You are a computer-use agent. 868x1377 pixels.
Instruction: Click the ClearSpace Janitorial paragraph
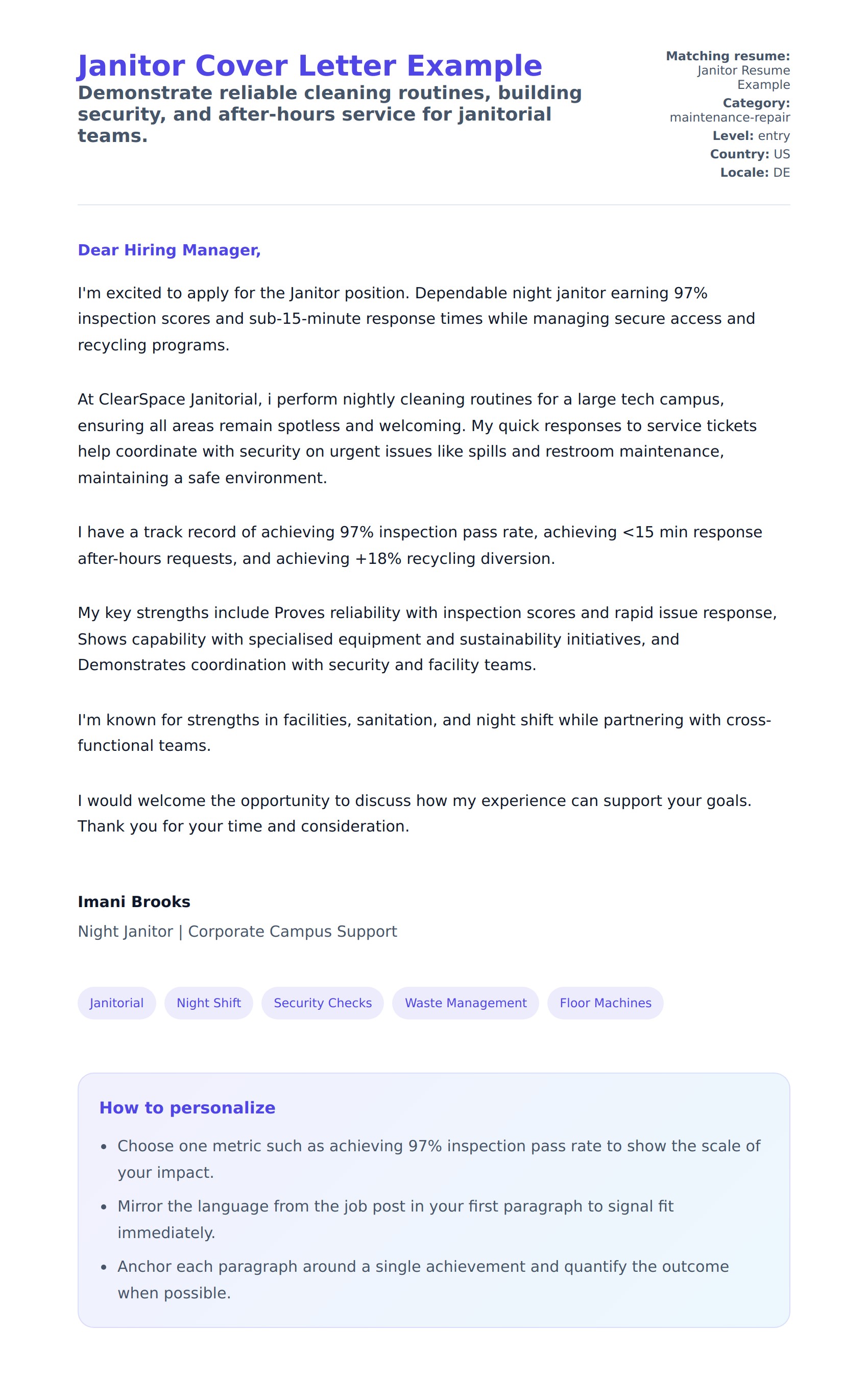click(418, 438)
